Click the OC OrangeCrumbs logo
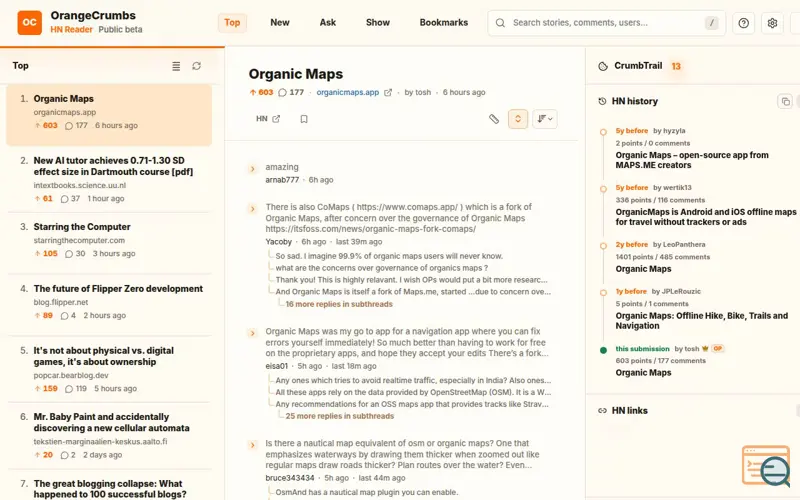Image resolution: width=800 pixels, height=500 pixels. pos(30,22)
